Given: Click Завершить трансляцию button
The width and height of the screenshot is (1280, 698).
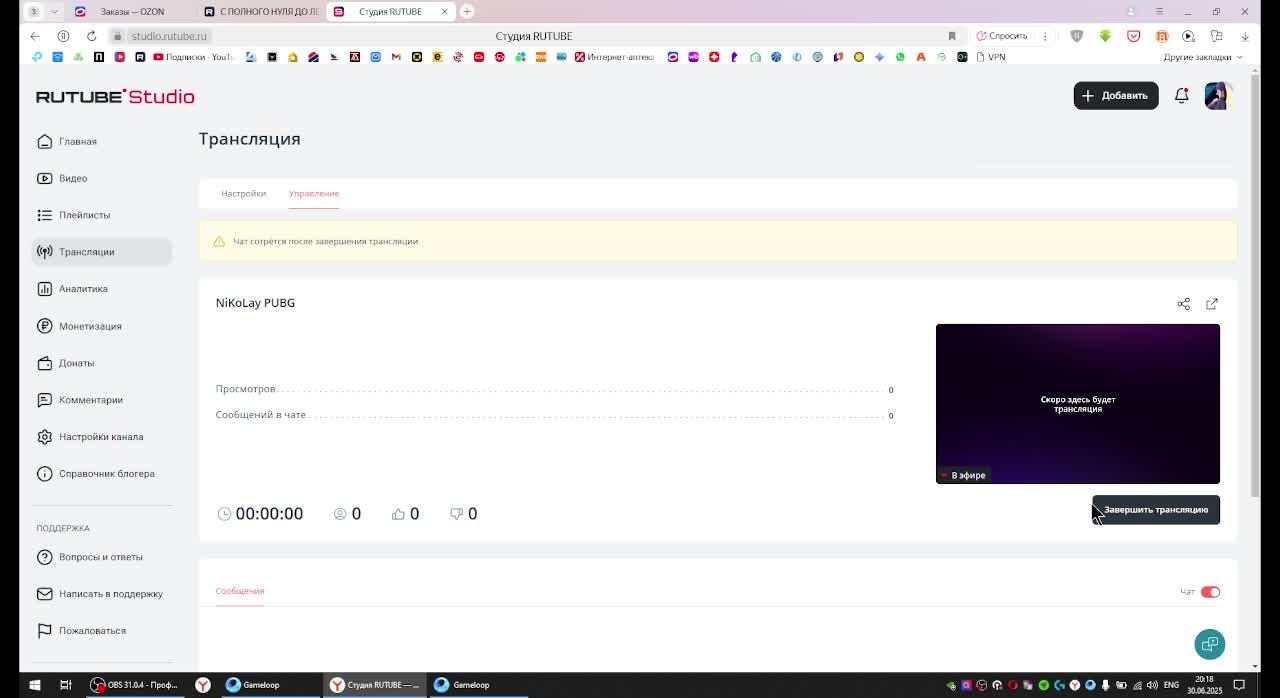Looking at the screenshot, I should tap(1156, 510).
